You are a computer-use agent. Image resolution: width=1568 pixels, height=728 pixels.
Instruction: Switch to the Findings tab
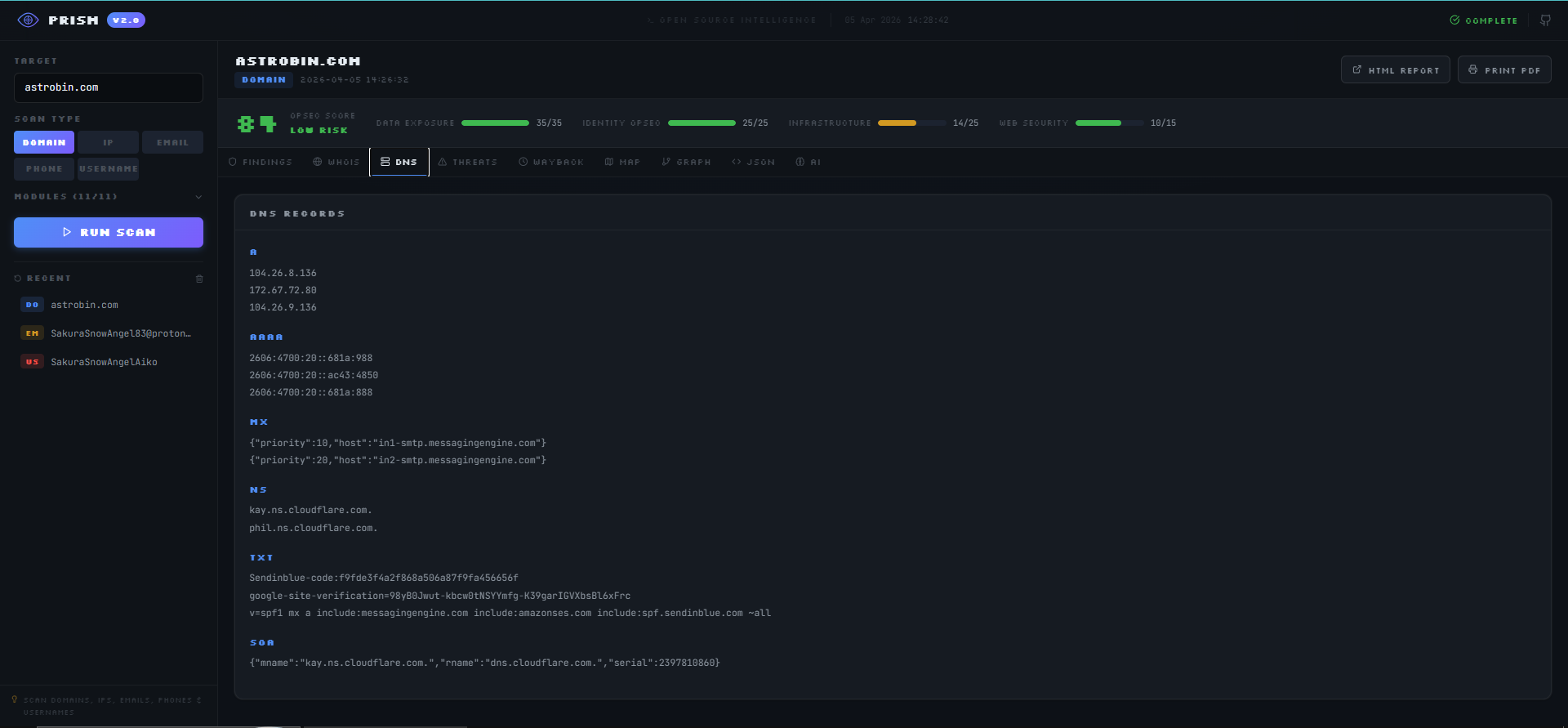(261, 162)
